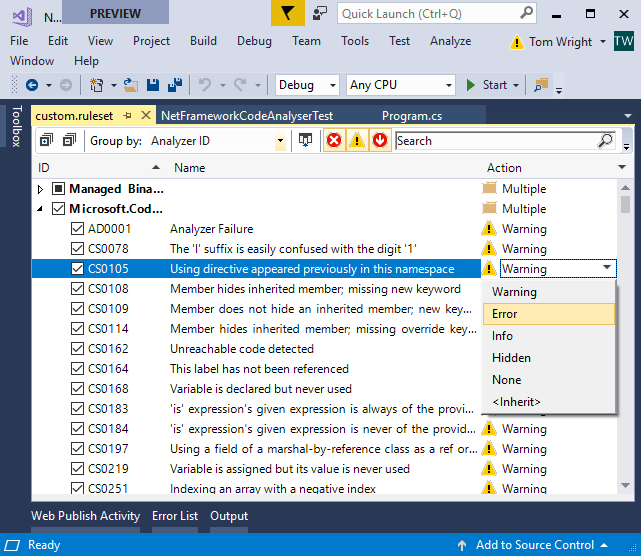Open the Any CPU platform dropdown
The height and width of the screenshot is (556, 641).
[x=448, y=85]
